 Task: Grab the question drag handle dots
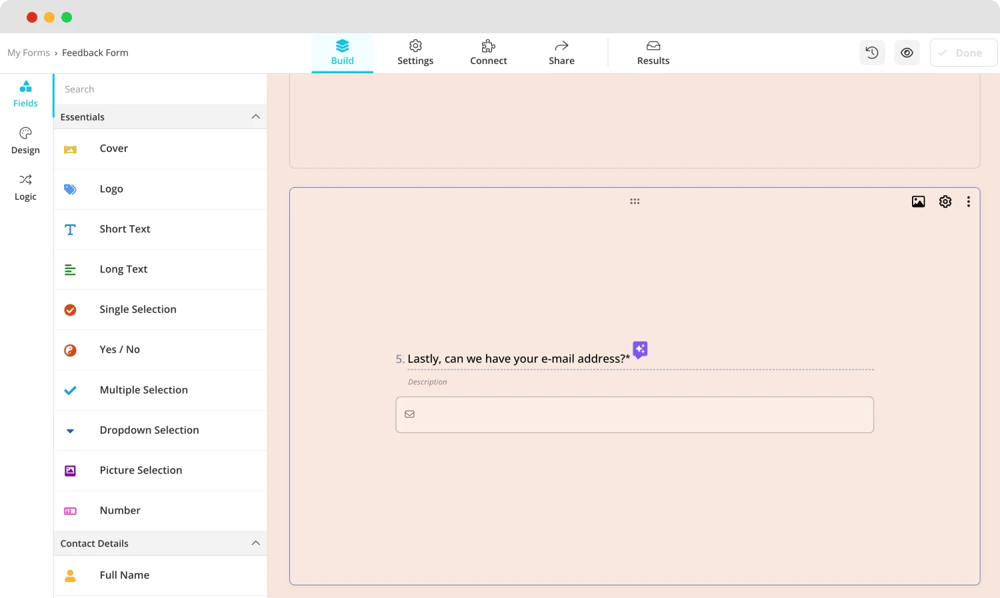(x=634, y=202)
